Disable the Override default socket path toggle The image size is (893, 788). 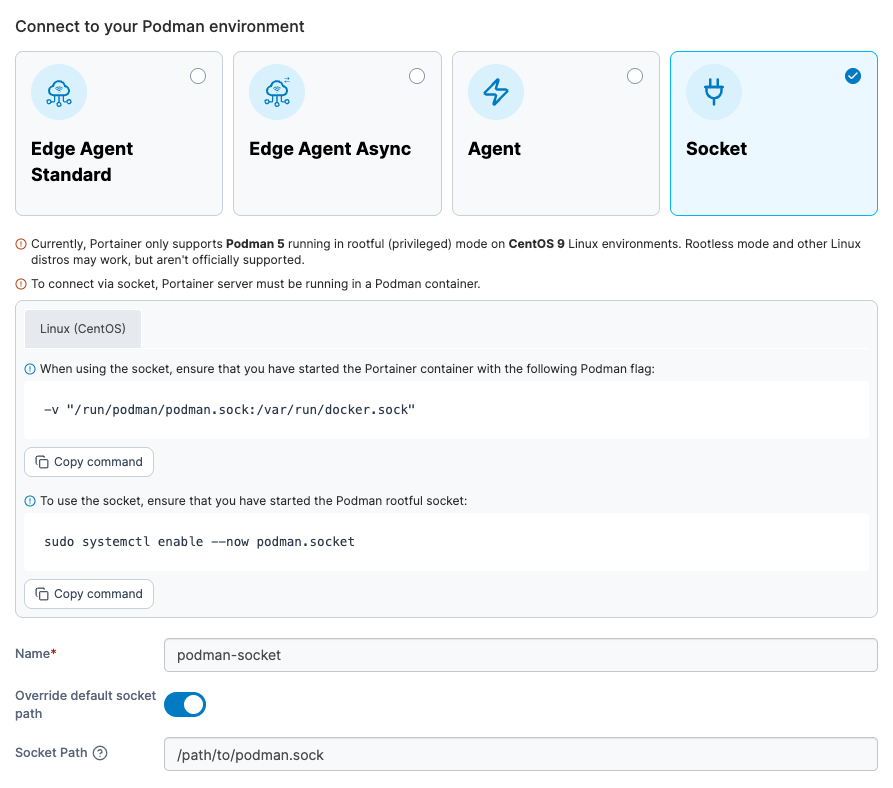click(x=185, y=704)
